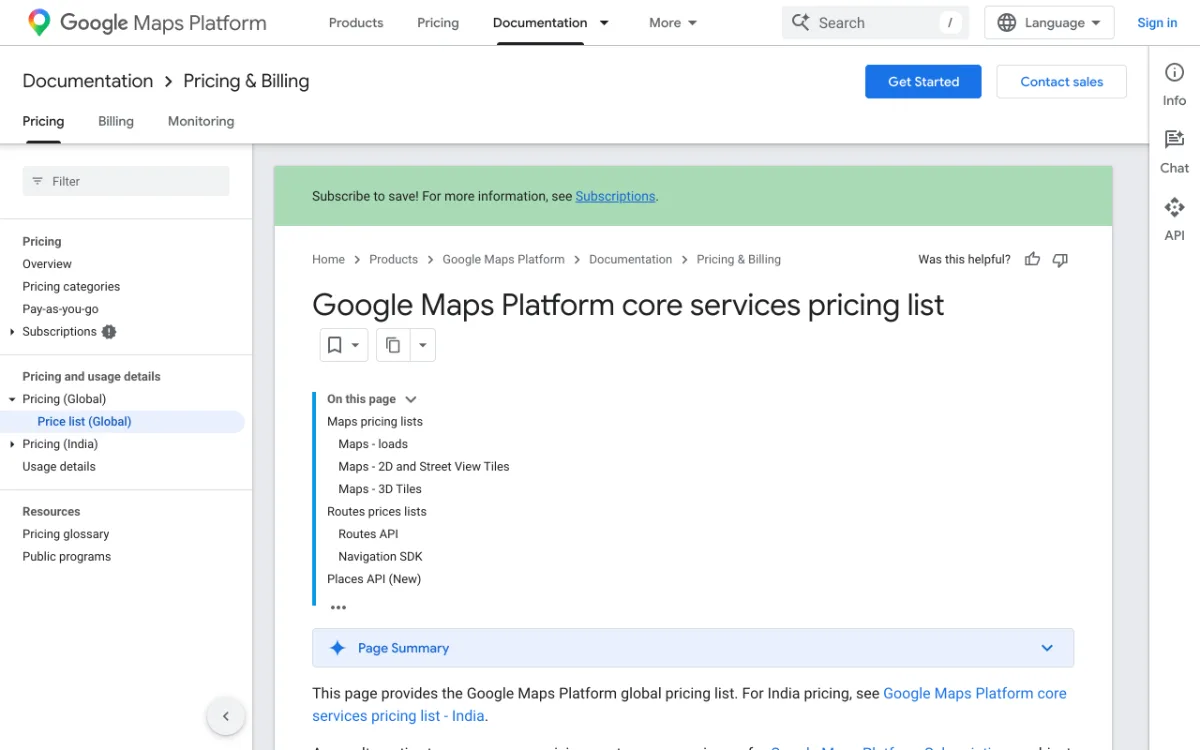
Task: Expand the Pricing (India) section
Action: point(12,444)
